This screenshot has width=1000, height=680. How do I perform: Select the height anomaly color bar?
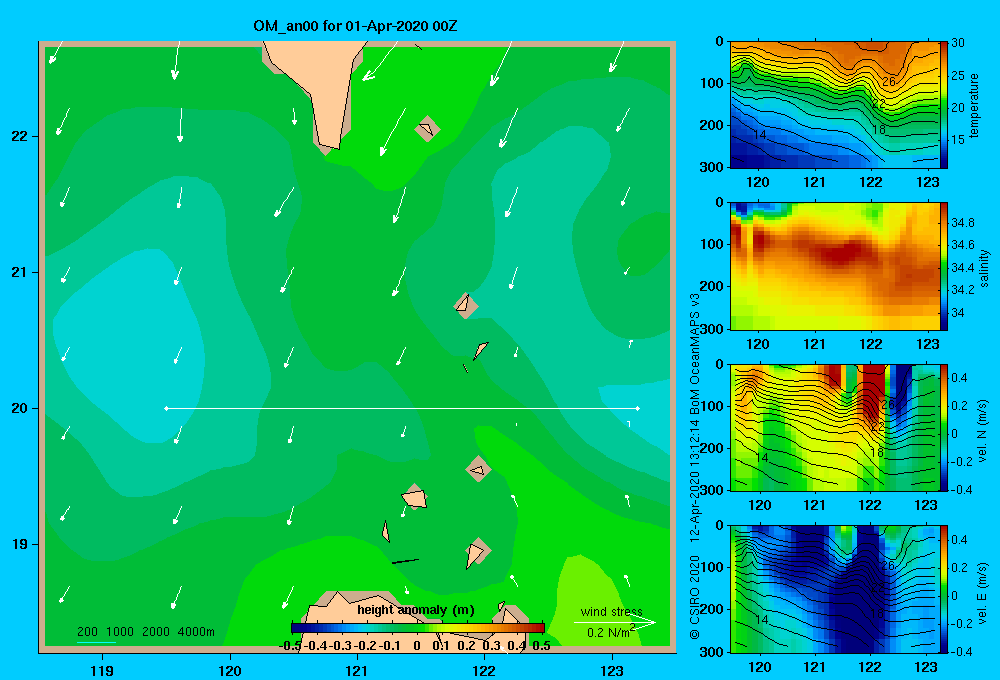pyautogui.click(x=418, y=628)
